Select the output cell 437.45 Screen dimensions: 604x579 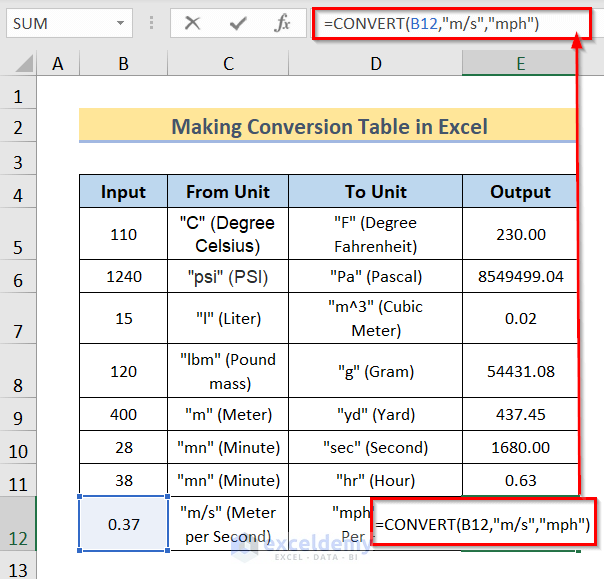(520, 415)
